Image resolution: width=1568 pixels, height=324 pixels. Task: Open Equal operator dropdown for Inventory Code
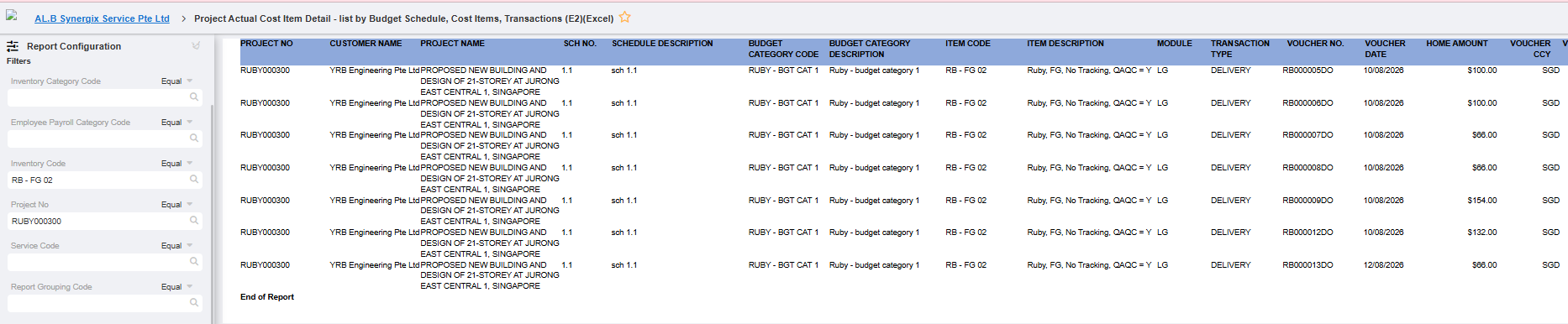(176, 164)
